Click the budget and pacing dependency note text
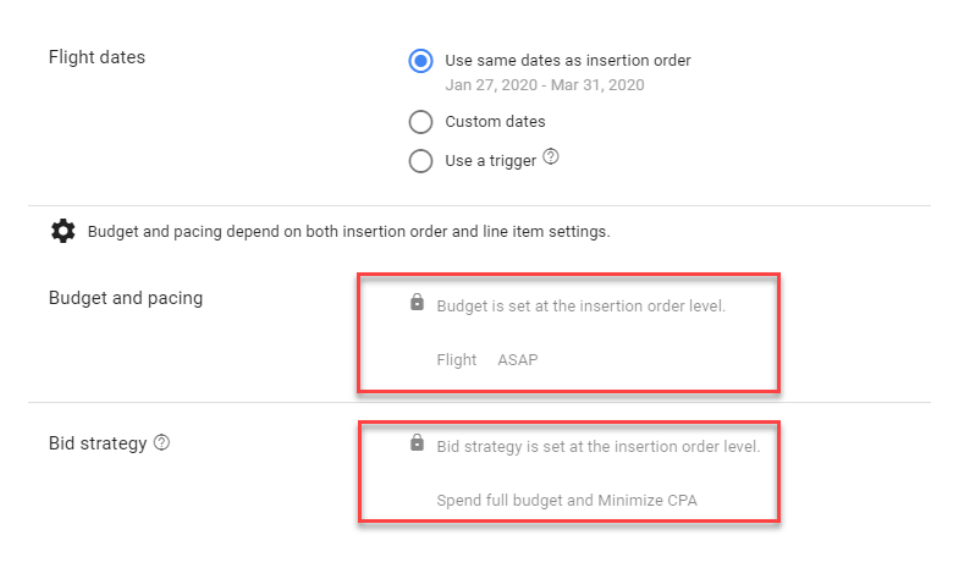 point(349,232)
